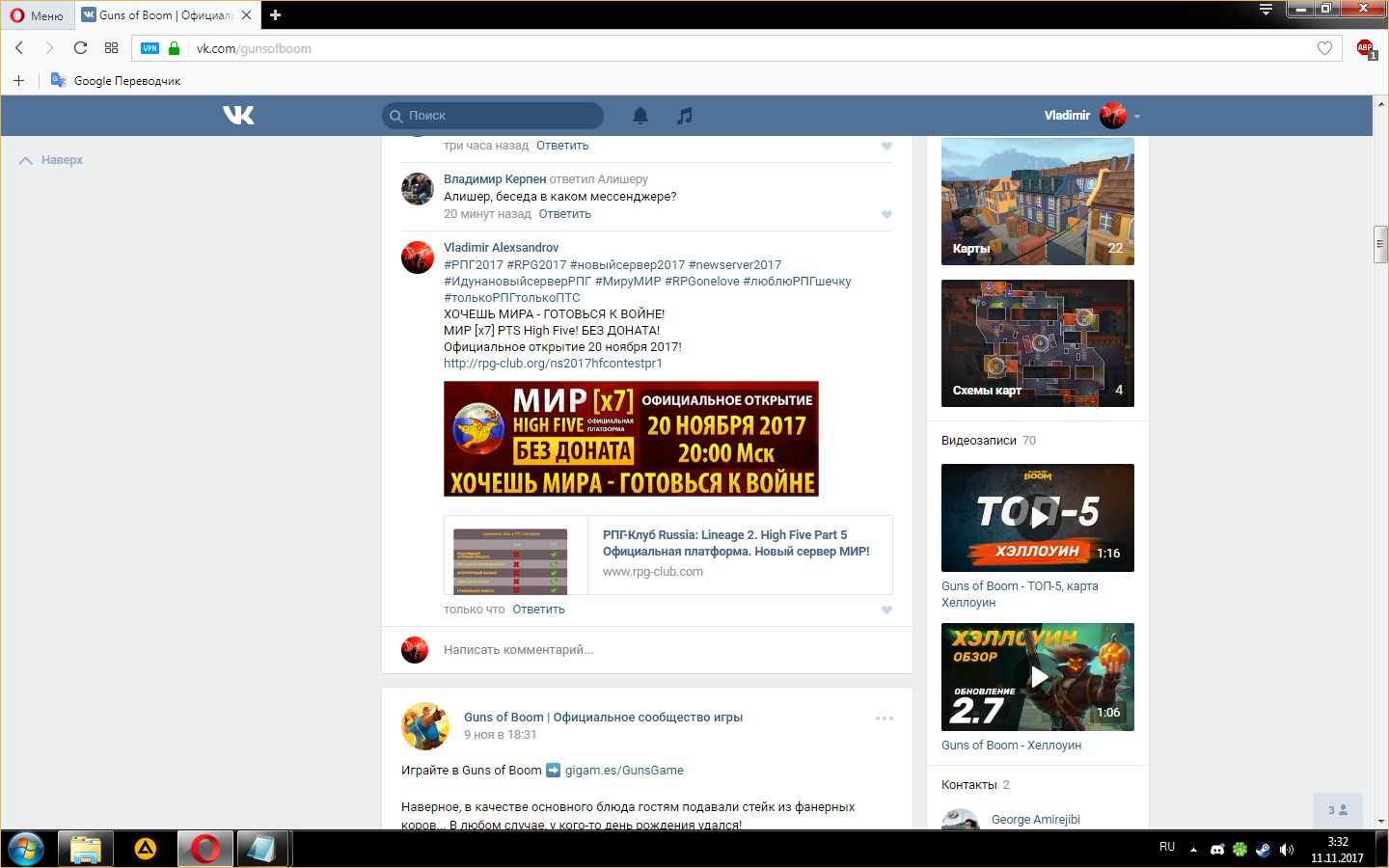
Task: Open AIMP taskbar icon
Action: click(x=146, y=850)
